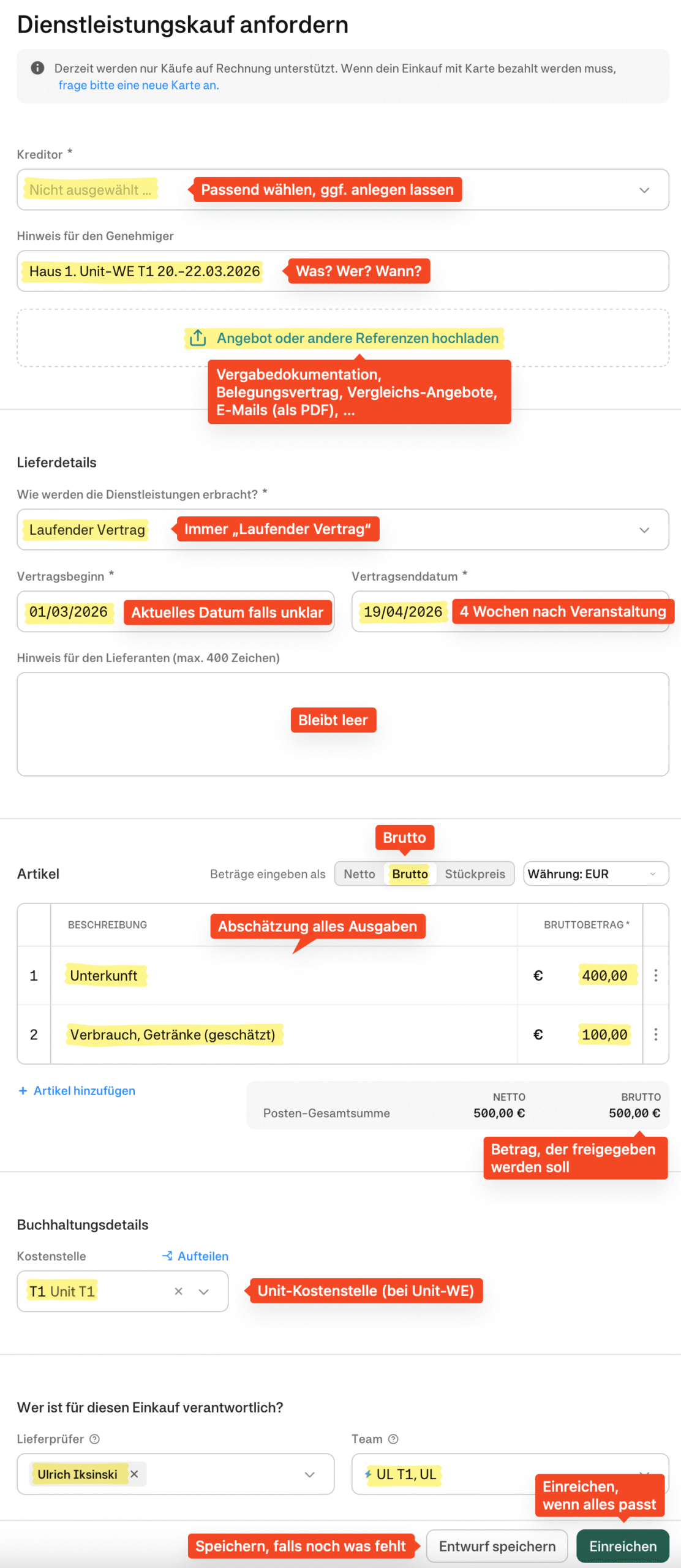Click help icon next to Lieferprüfer
The width and height of the screenshot is (681, 1568).
click(x=95, y=1439)
